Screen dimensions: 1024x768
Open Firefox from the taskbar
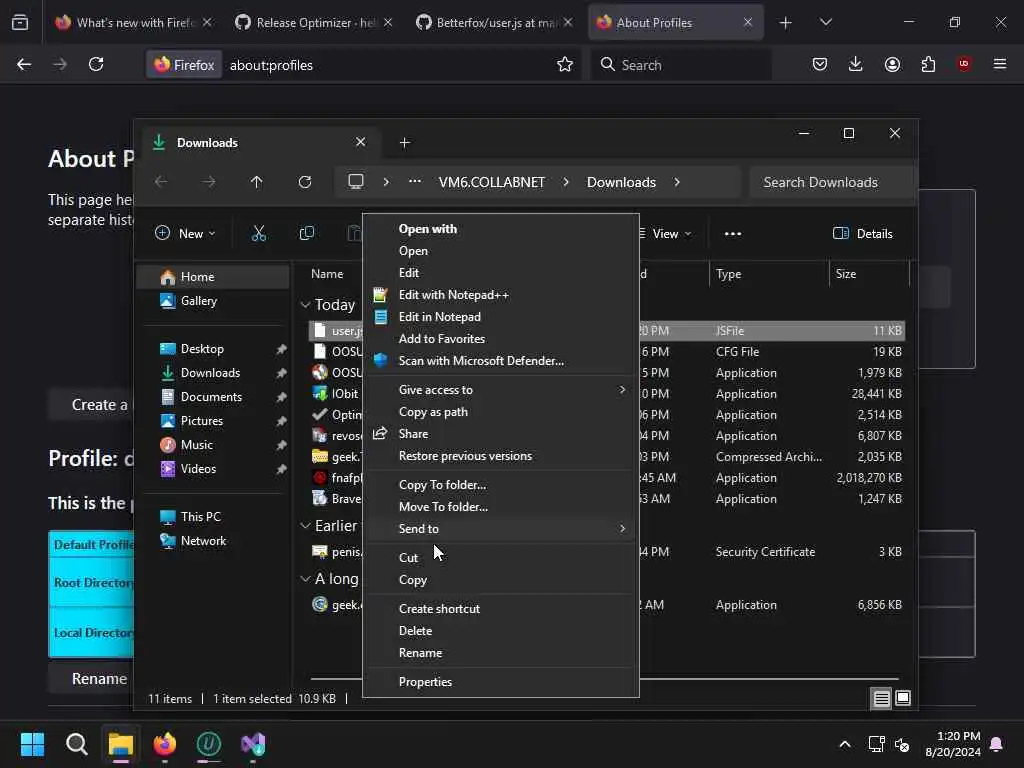(x=165, y=744)
